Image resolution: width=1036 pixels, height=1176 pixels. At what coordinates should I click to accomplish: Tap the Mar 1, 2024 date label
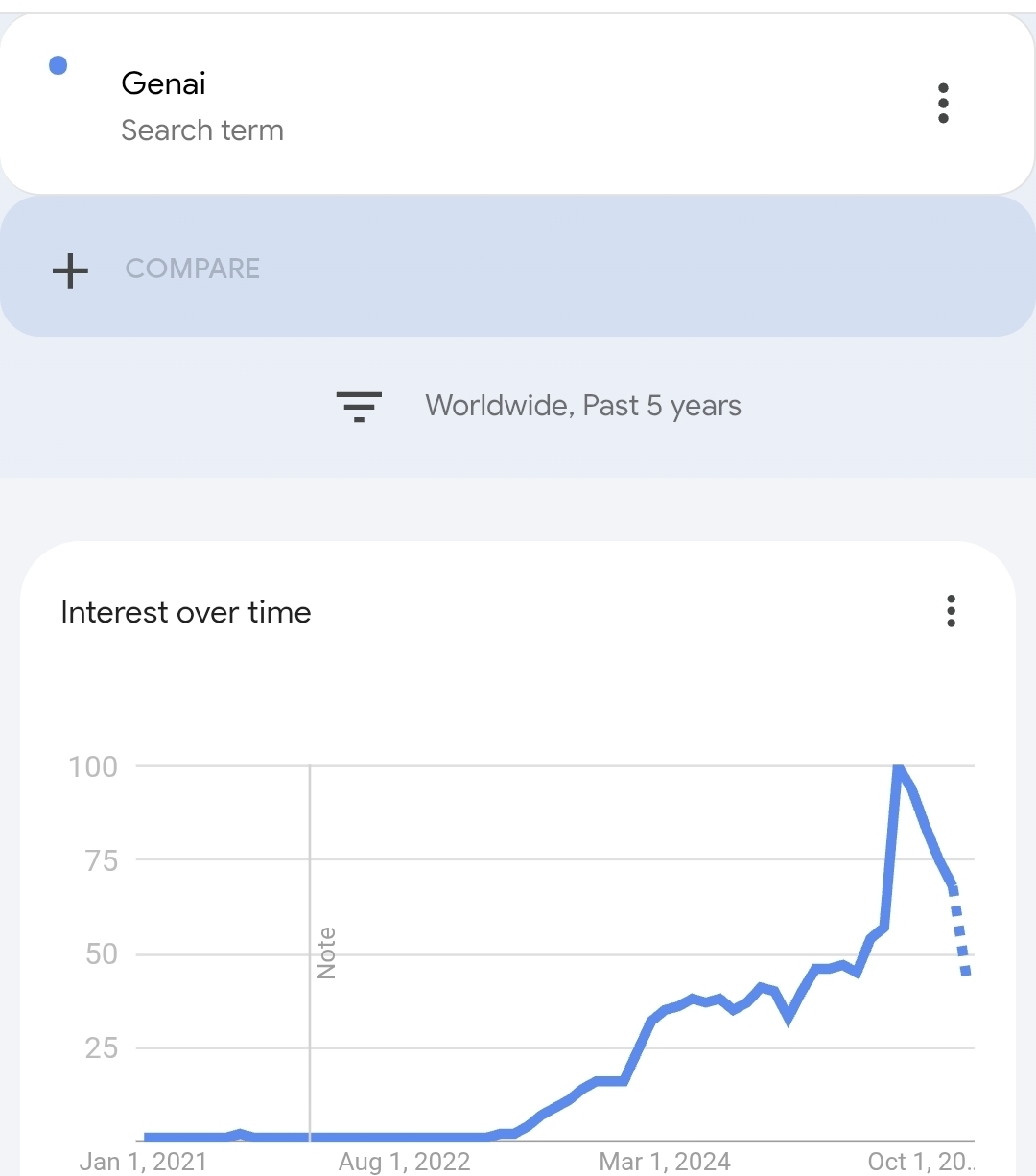click(665, 1162)
